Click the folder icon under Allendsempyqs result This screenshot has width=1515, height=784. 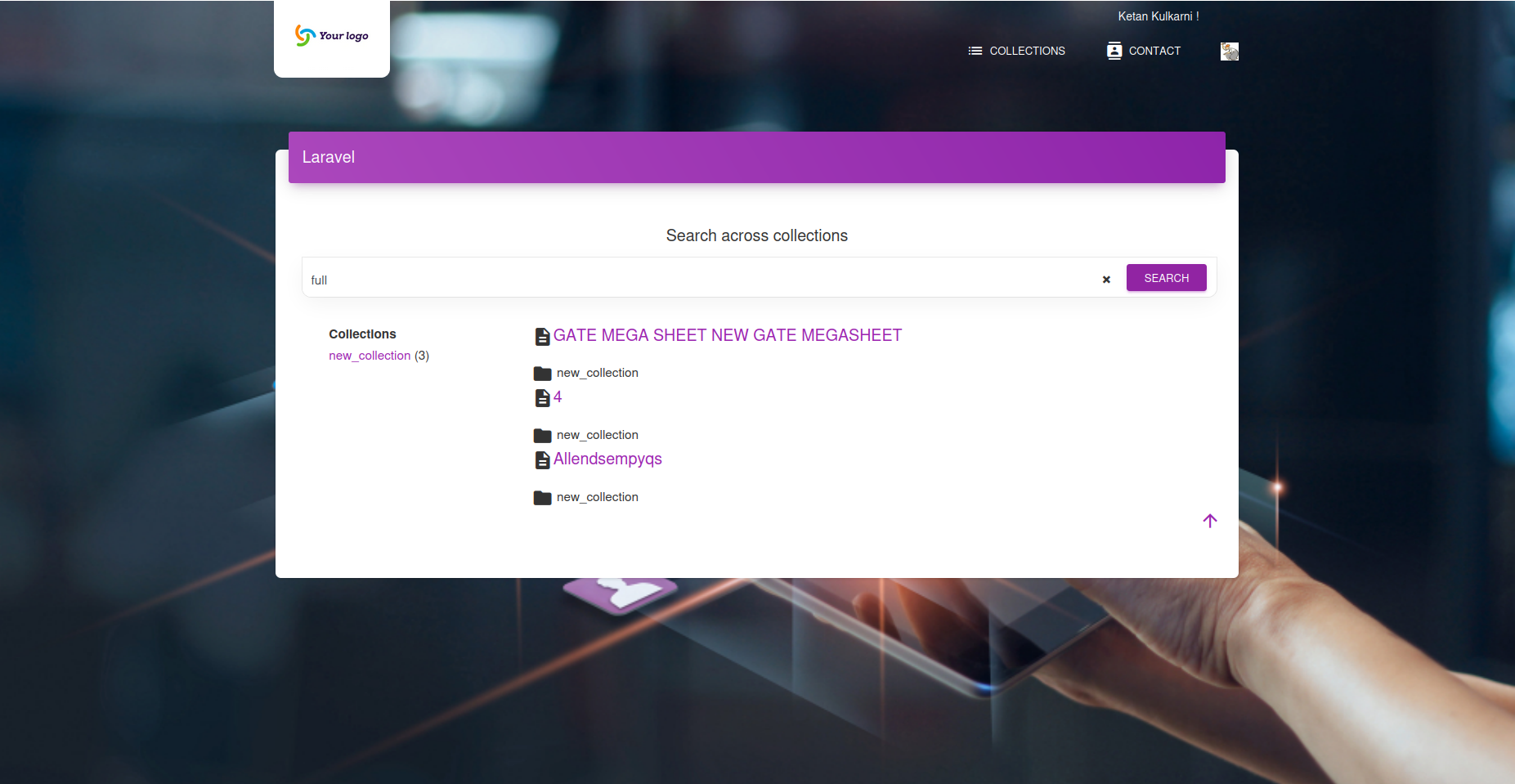pos(542,497)
